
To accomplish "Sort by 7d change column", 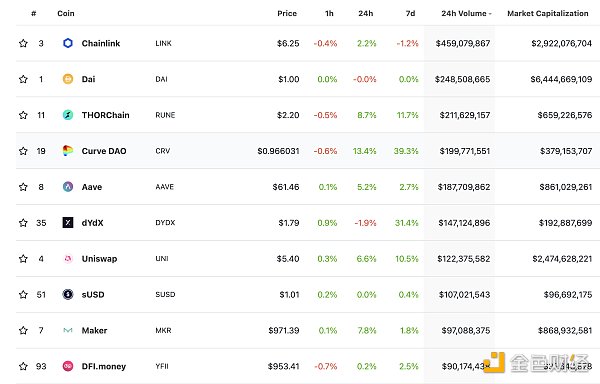I will pos(410,13).
